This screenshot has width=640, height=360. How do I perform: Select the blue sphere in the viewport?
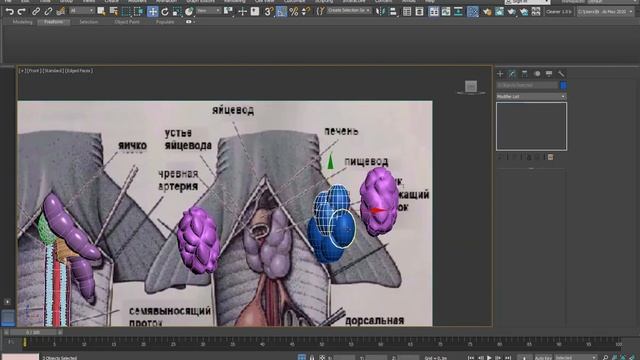[342, 229]
